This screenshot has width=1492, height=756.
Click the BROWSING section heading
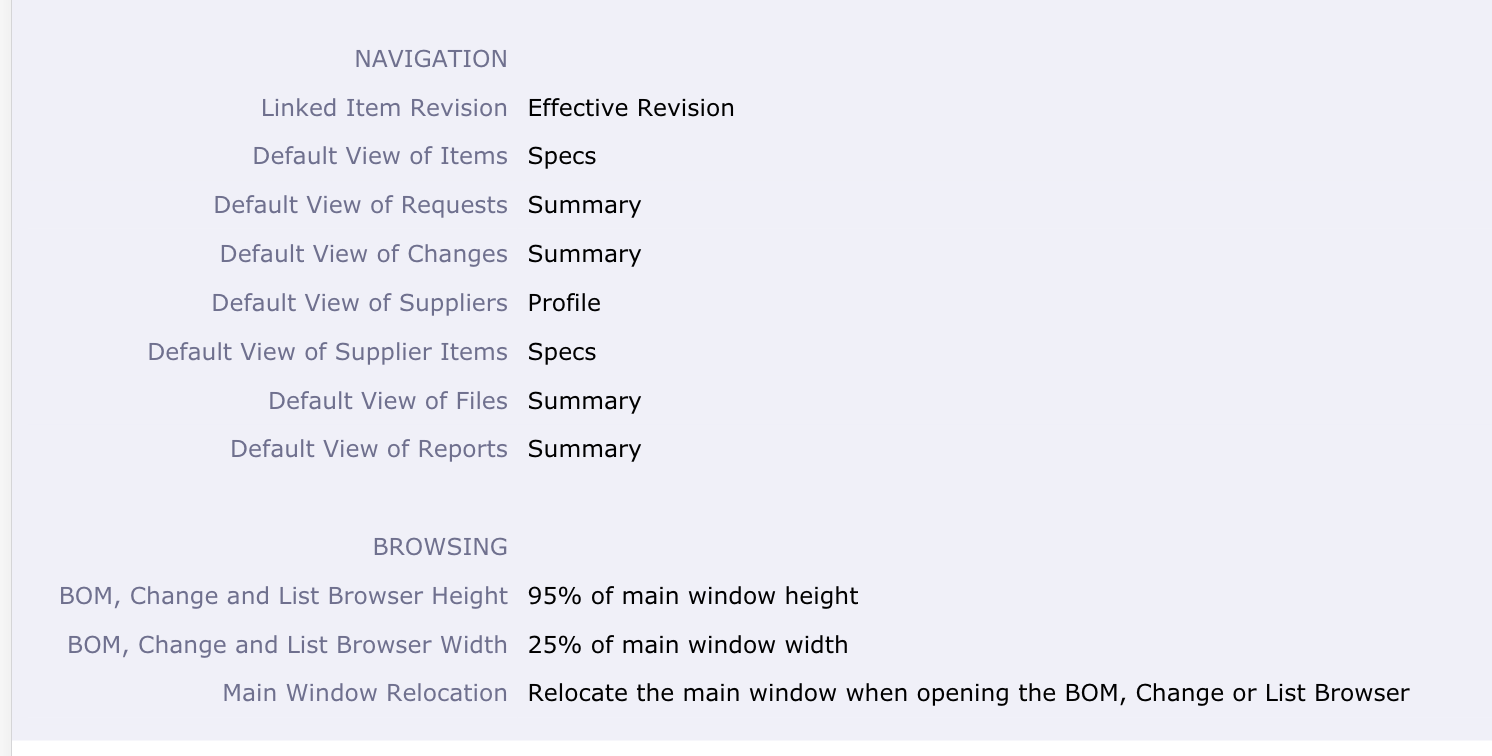(x=440, y=548)
